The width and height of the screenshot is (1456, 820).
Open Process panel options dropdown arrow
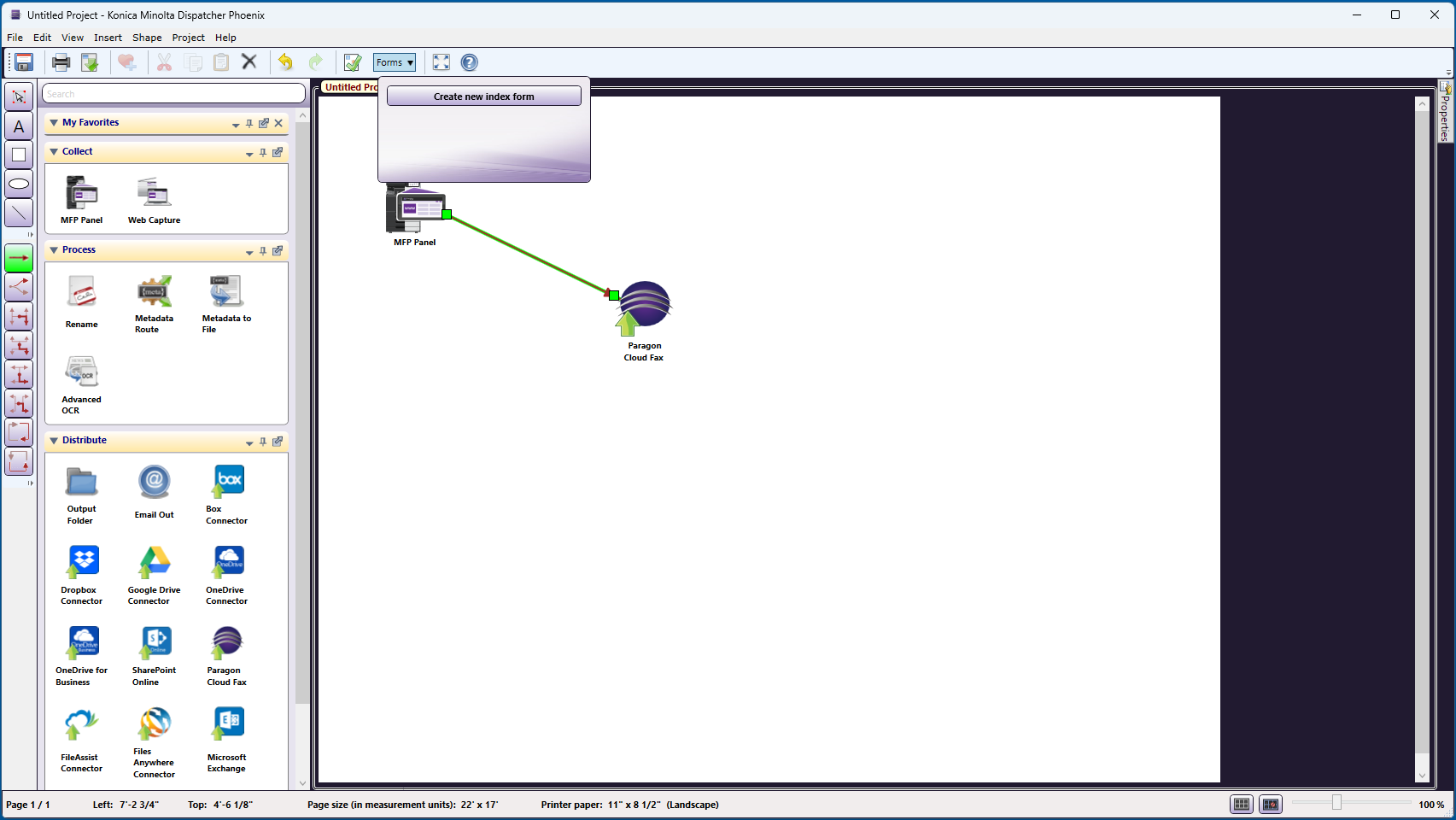click(249, 252)
